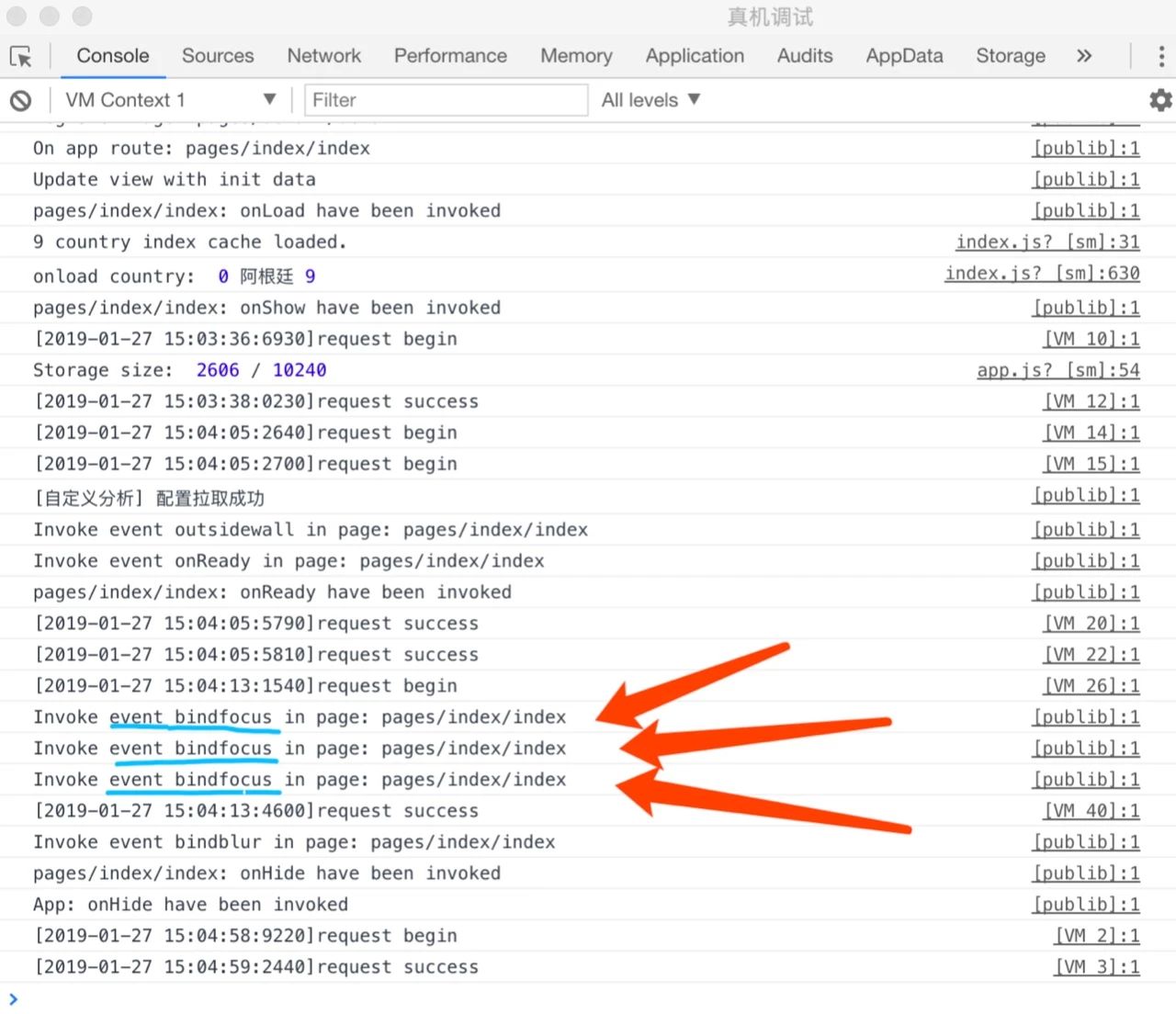Open the [VM 3]:1 source link
The width and height of the screenshot is (1176, 1014).
coord(1097,967)
